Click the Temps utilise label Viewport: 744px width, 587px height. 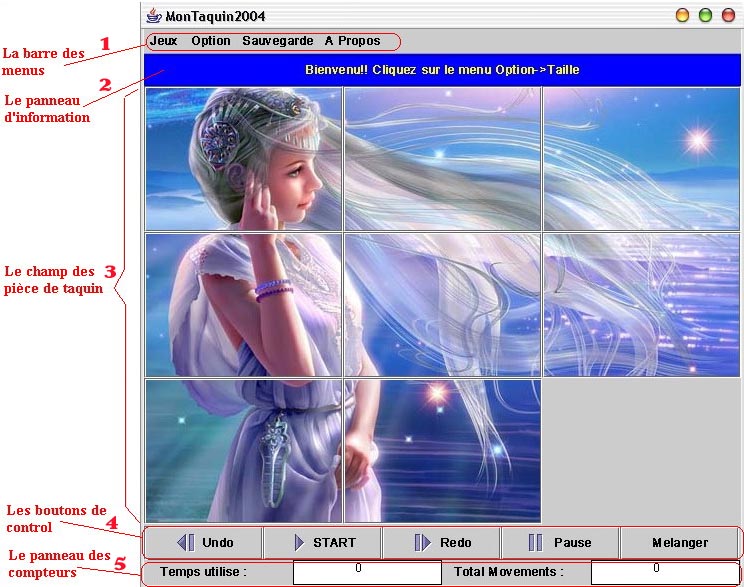point(203,571)
